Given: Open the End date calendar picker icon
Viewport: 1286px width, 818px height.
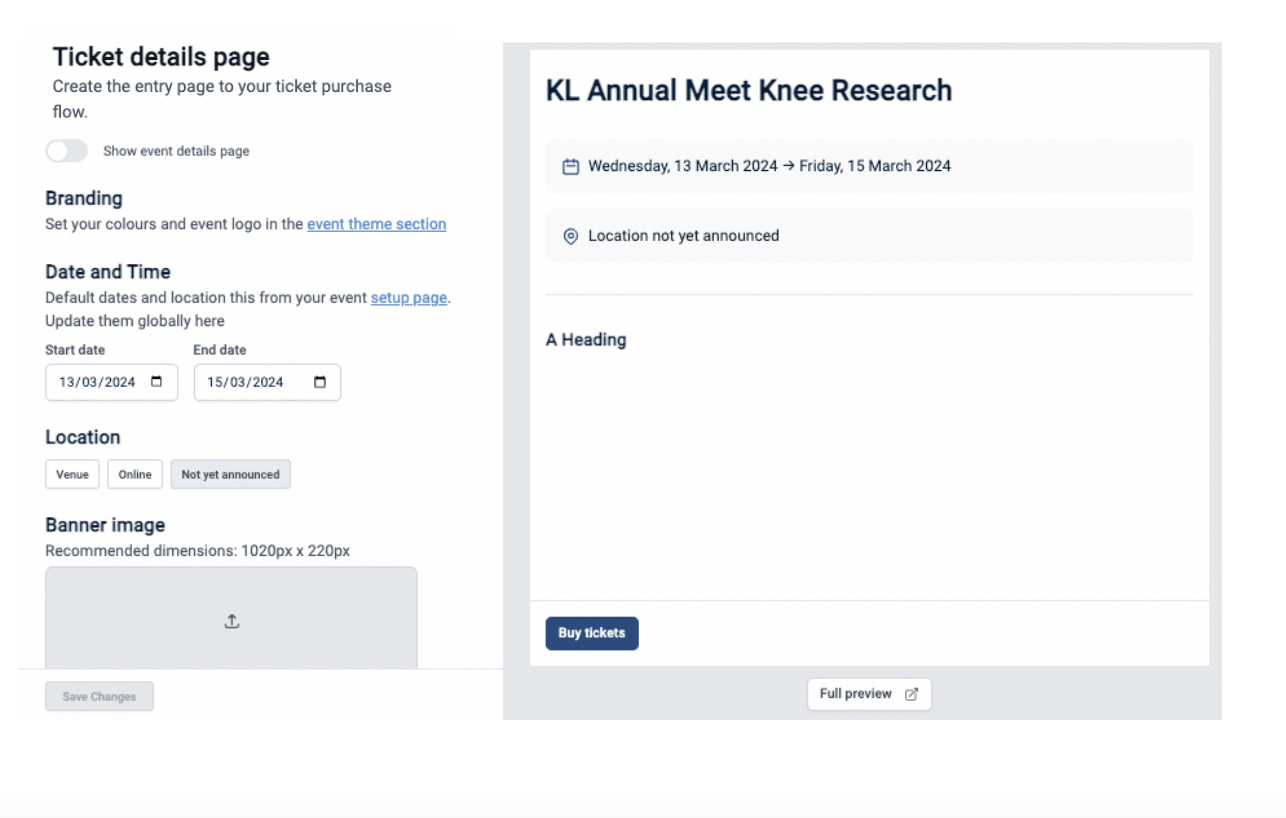Looking at the screenshot, I should 320,382.
